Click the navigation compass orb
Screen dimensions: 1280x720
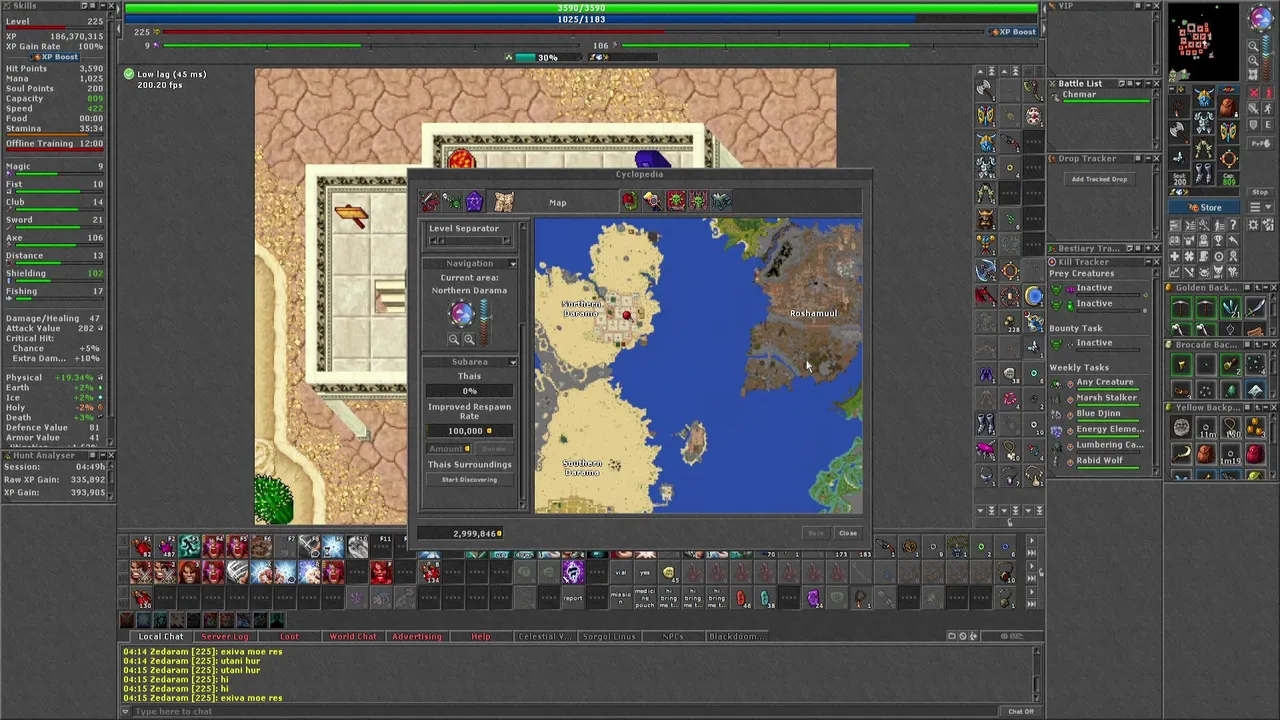tap(461, 314)
